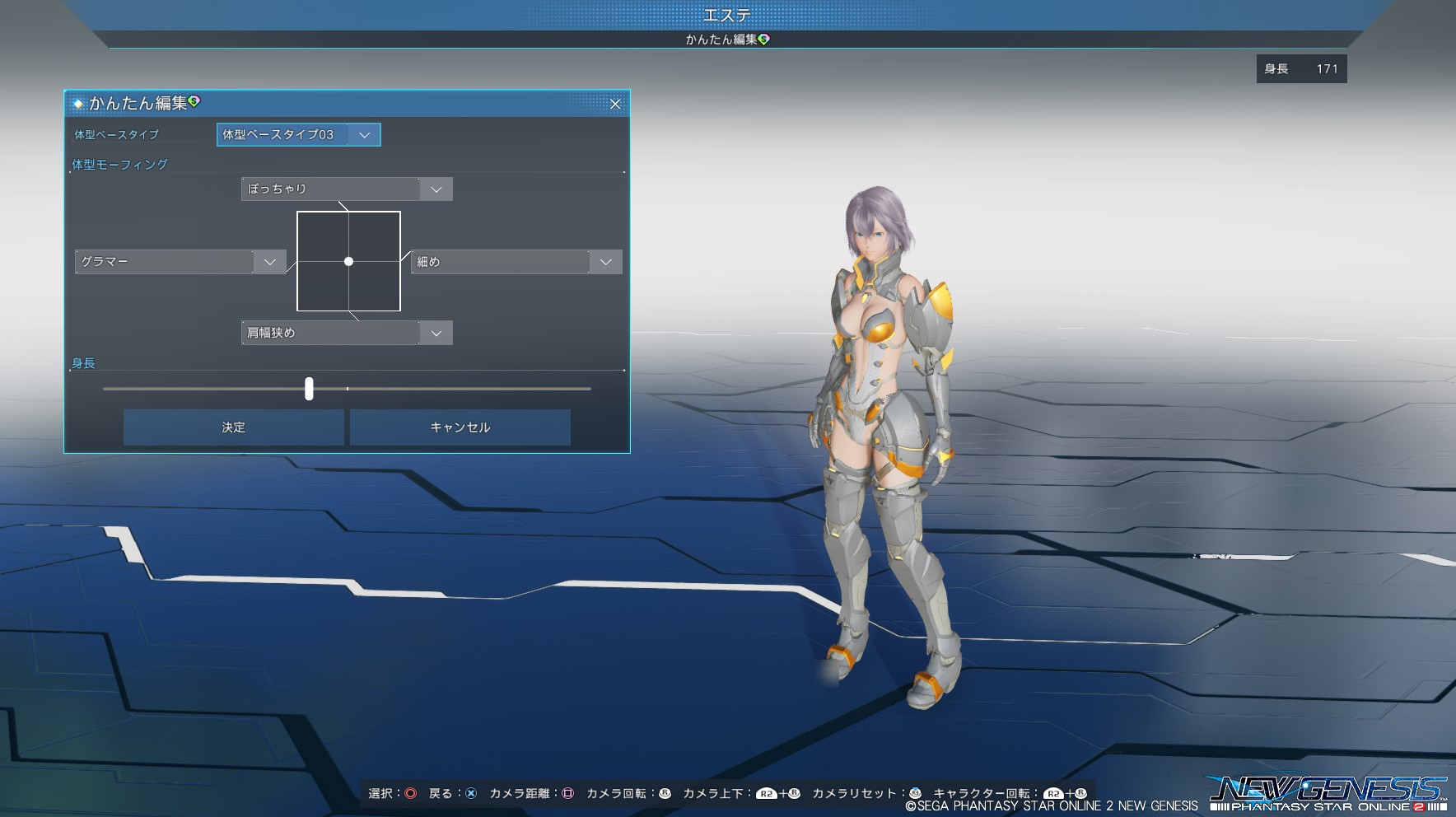The width and height of the screenshot is (1456, 817).
Task: Click the circle button icon next to 選択
Action: [x=411, y=793]
